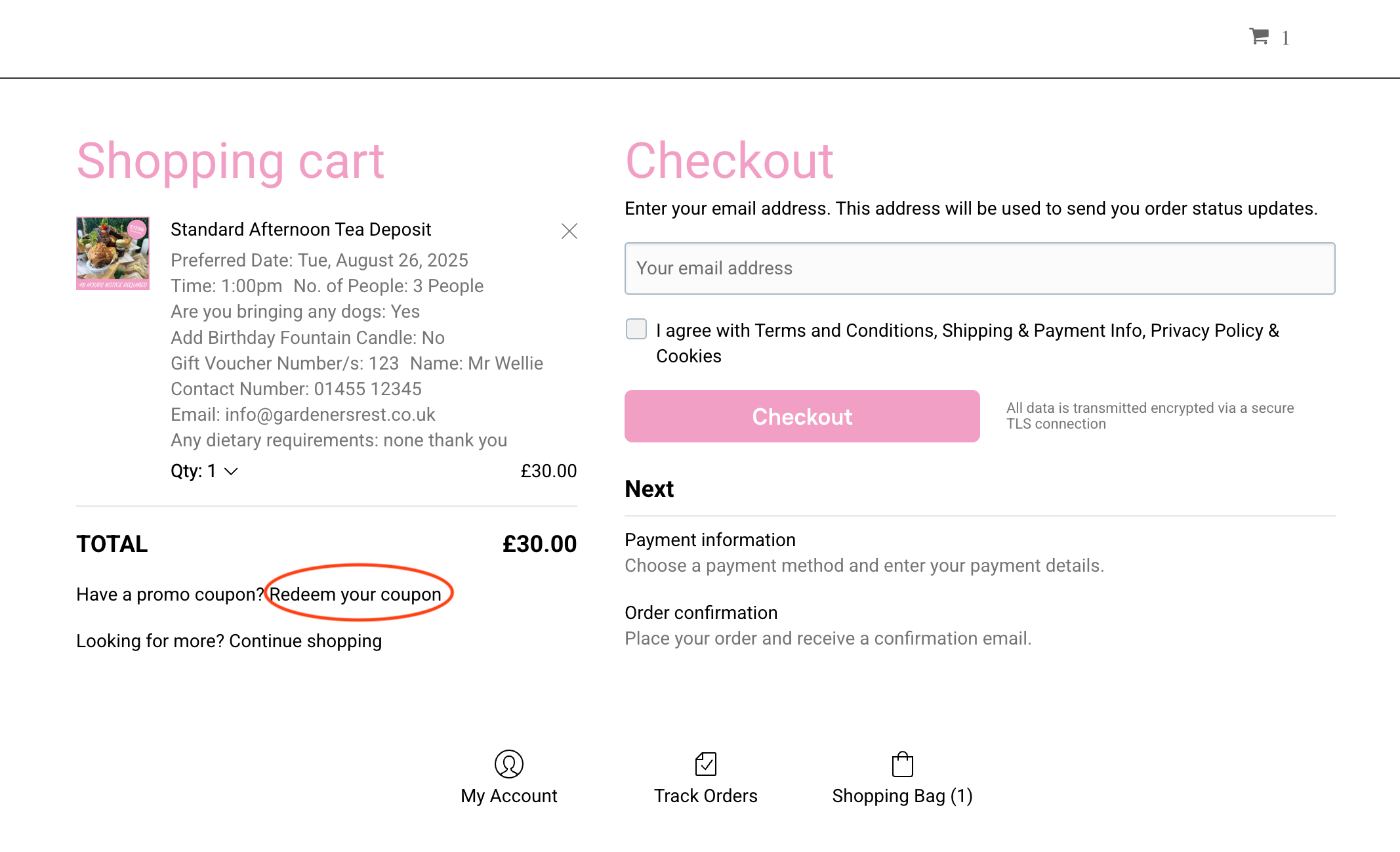Click the afternoon tea product thumbnail
Screen dimensions: 1400x852
(113, 253)
